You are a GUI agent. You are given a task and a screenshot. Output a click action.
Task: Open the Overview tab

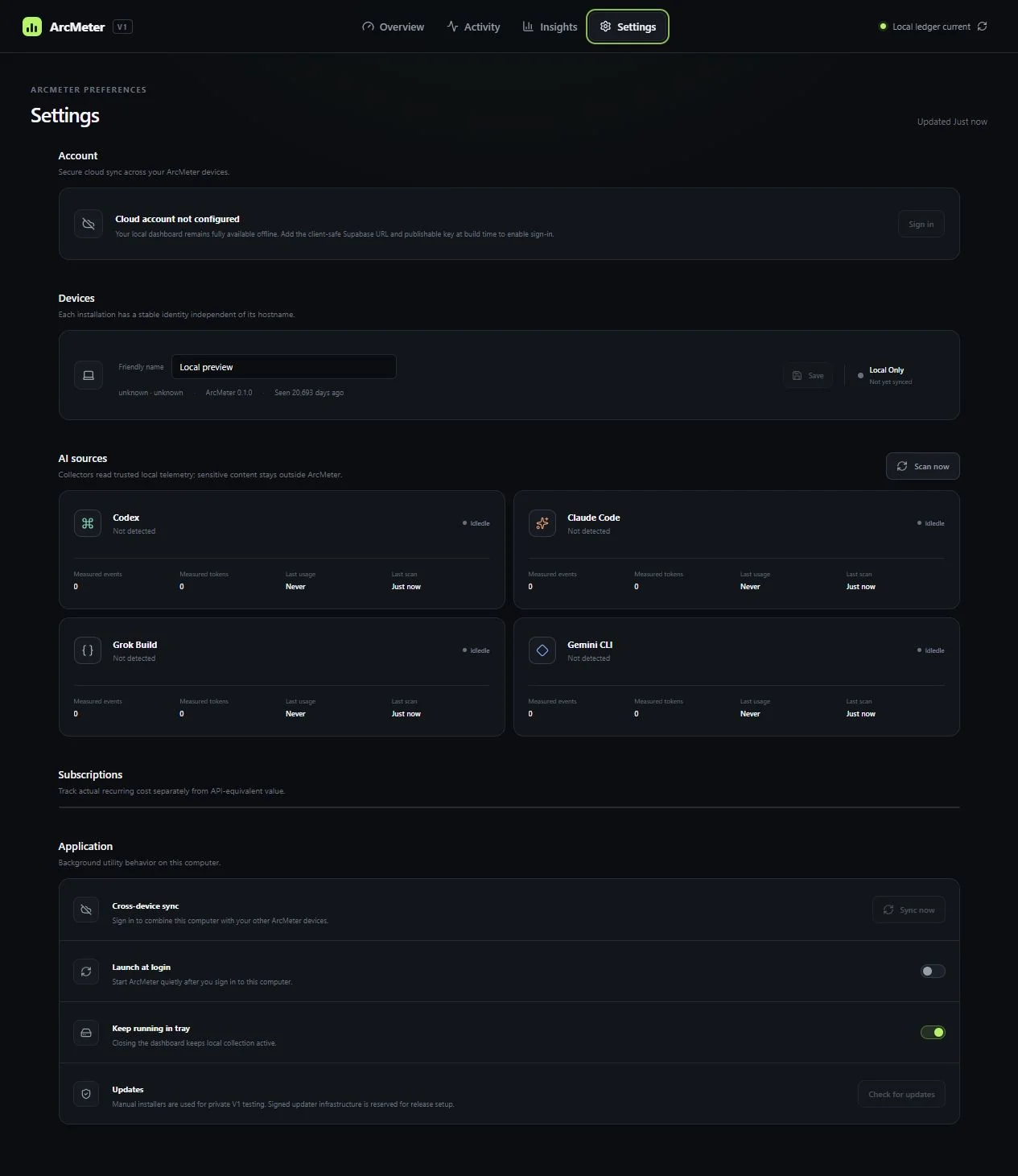393,27
